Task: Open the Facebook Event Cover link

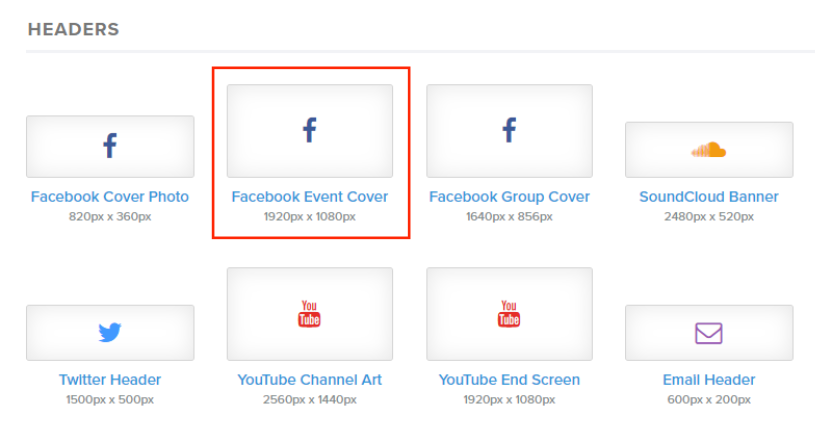Action: (x=310, y=196)
